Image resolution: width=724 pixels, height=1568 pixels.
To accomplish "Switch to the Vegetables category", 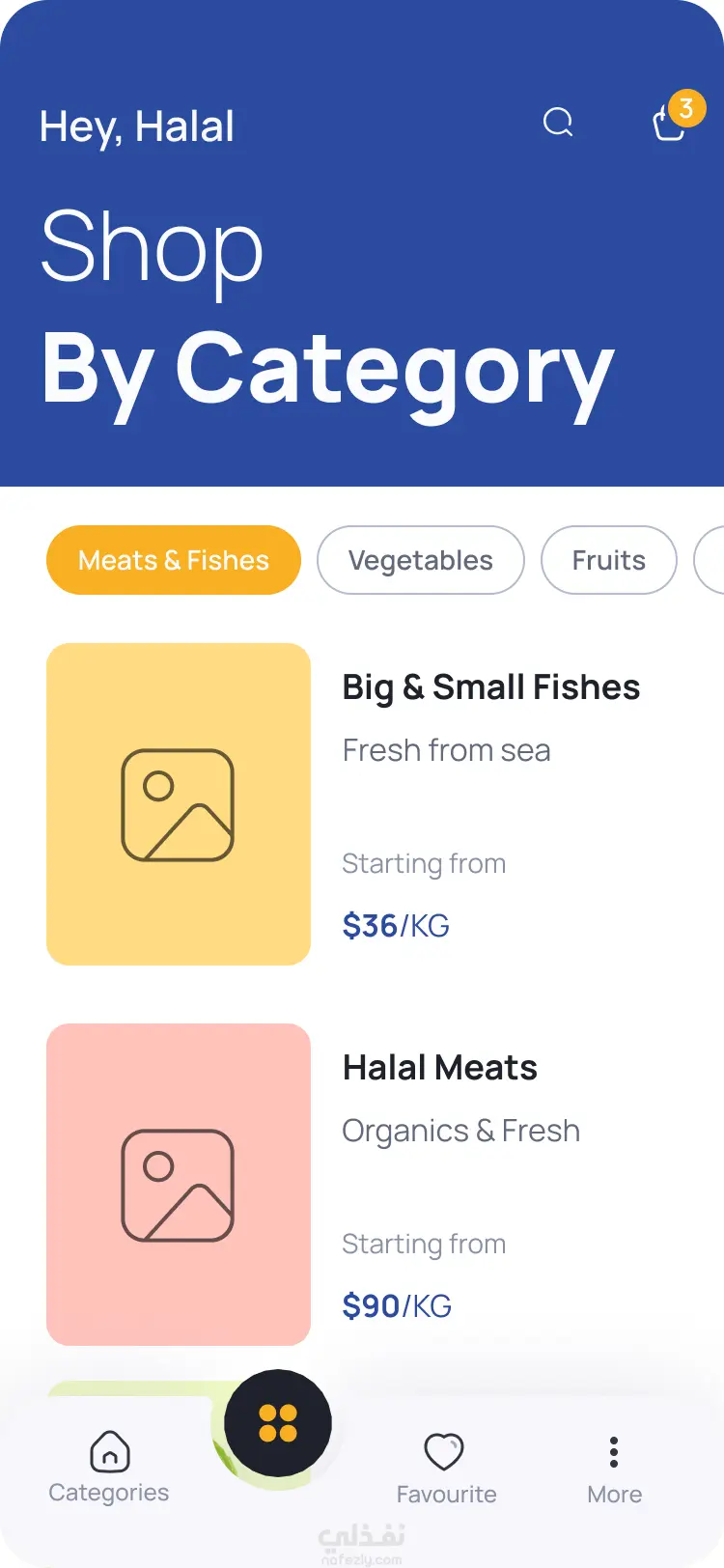I will point(421,560).
